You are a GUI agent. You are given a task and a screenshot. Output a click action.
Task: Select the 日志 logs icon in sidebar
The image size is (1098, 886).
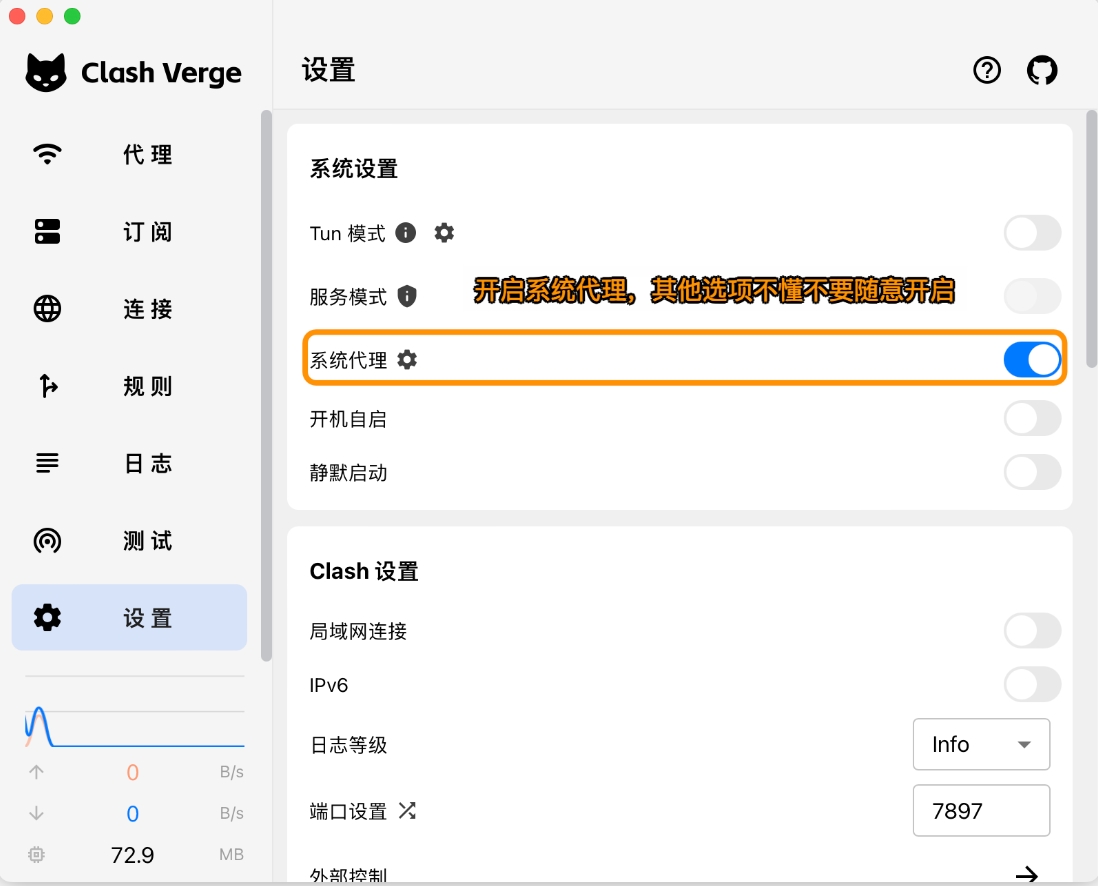[47, 463]
